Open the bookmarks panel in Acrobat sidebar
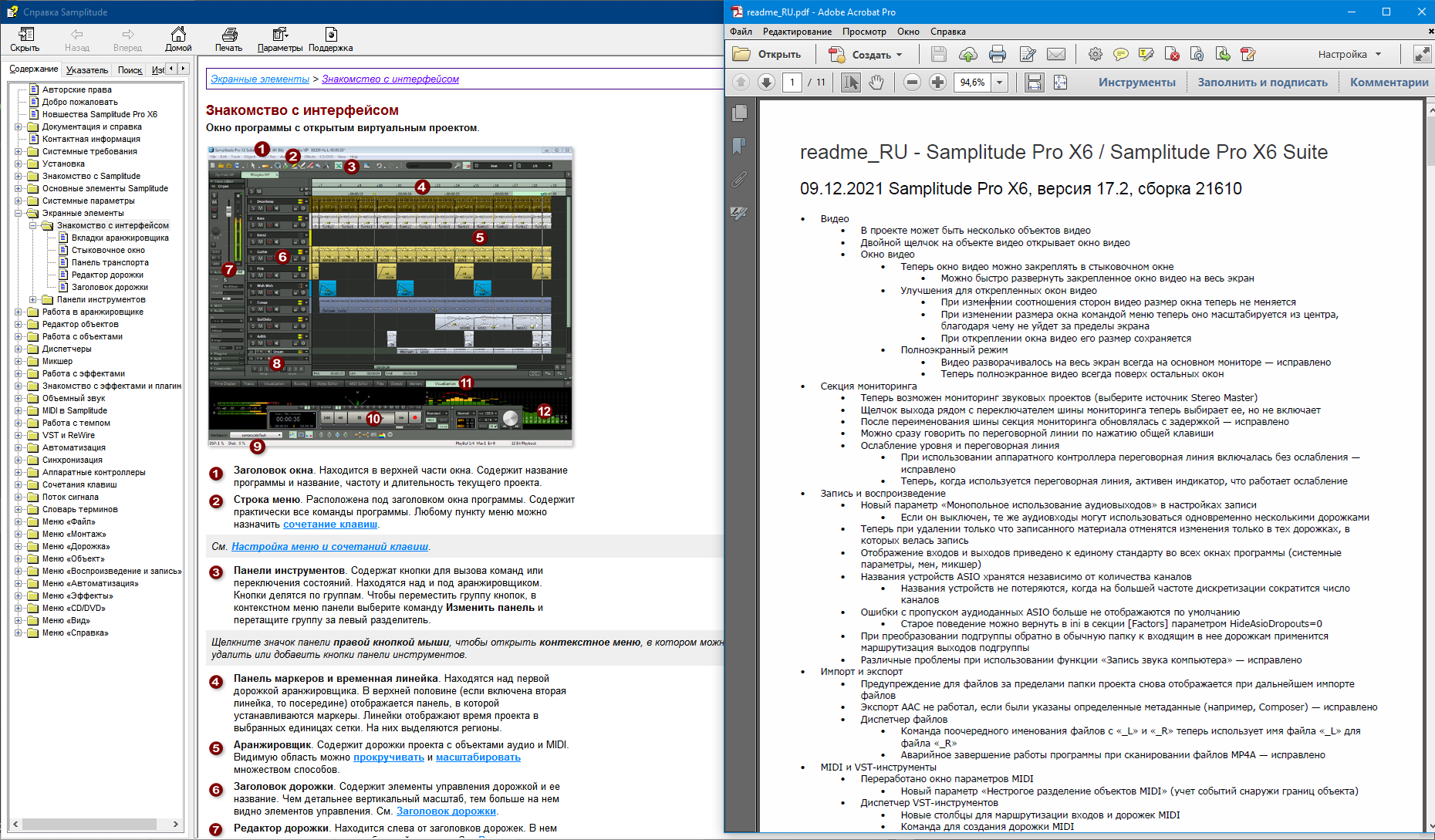Viewport: 1435px width, 840px height. [739, 146]
